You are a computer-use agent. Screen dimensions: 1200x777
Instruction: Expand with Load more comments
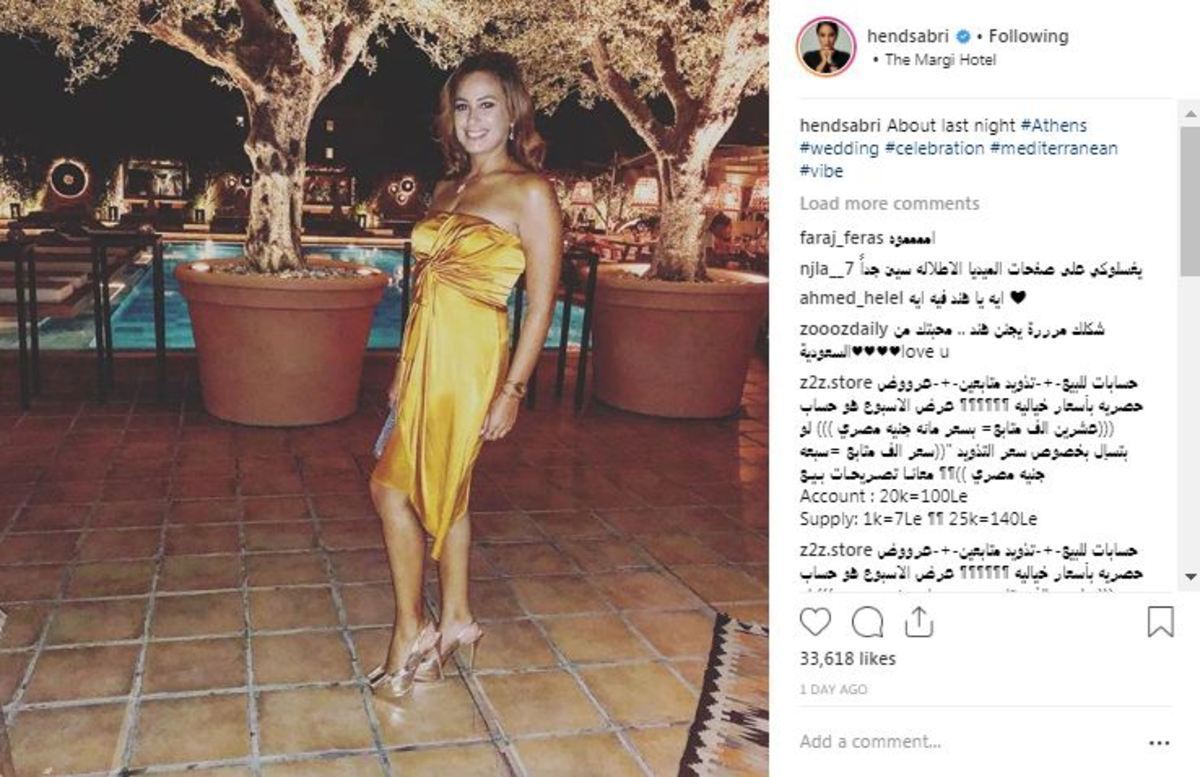889,203
